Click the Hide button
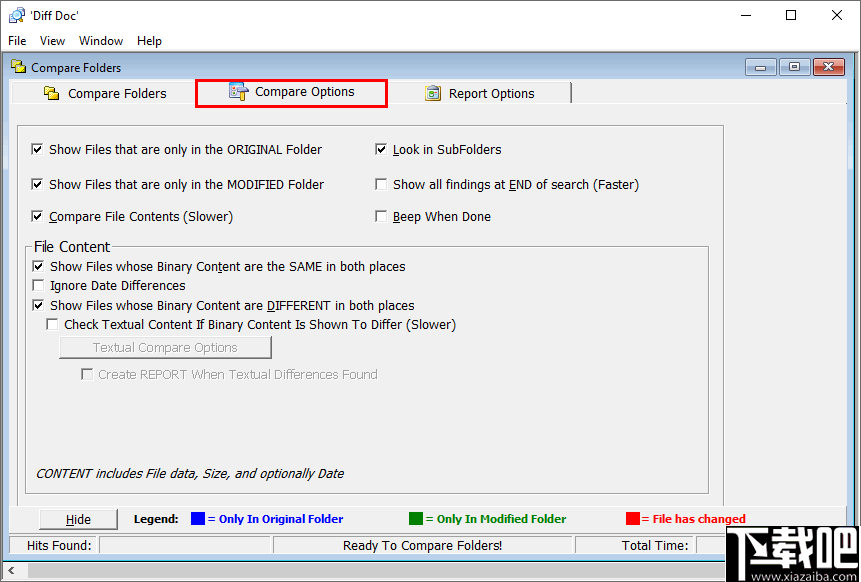Screen dimensions: 861x582 [x=79, y=519]
